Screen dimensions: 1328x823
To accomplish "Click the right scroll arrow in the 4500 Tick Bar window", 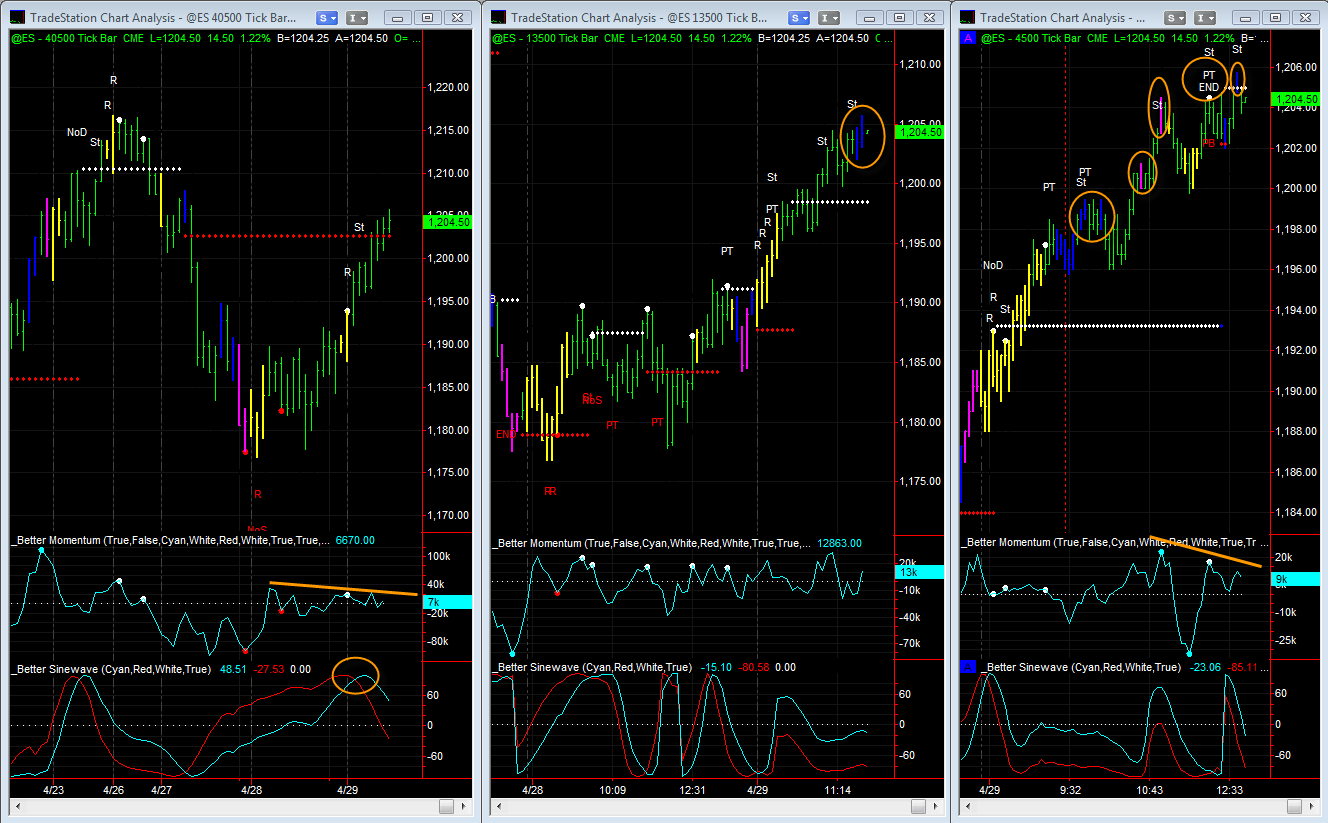I will pos(1312,806).
